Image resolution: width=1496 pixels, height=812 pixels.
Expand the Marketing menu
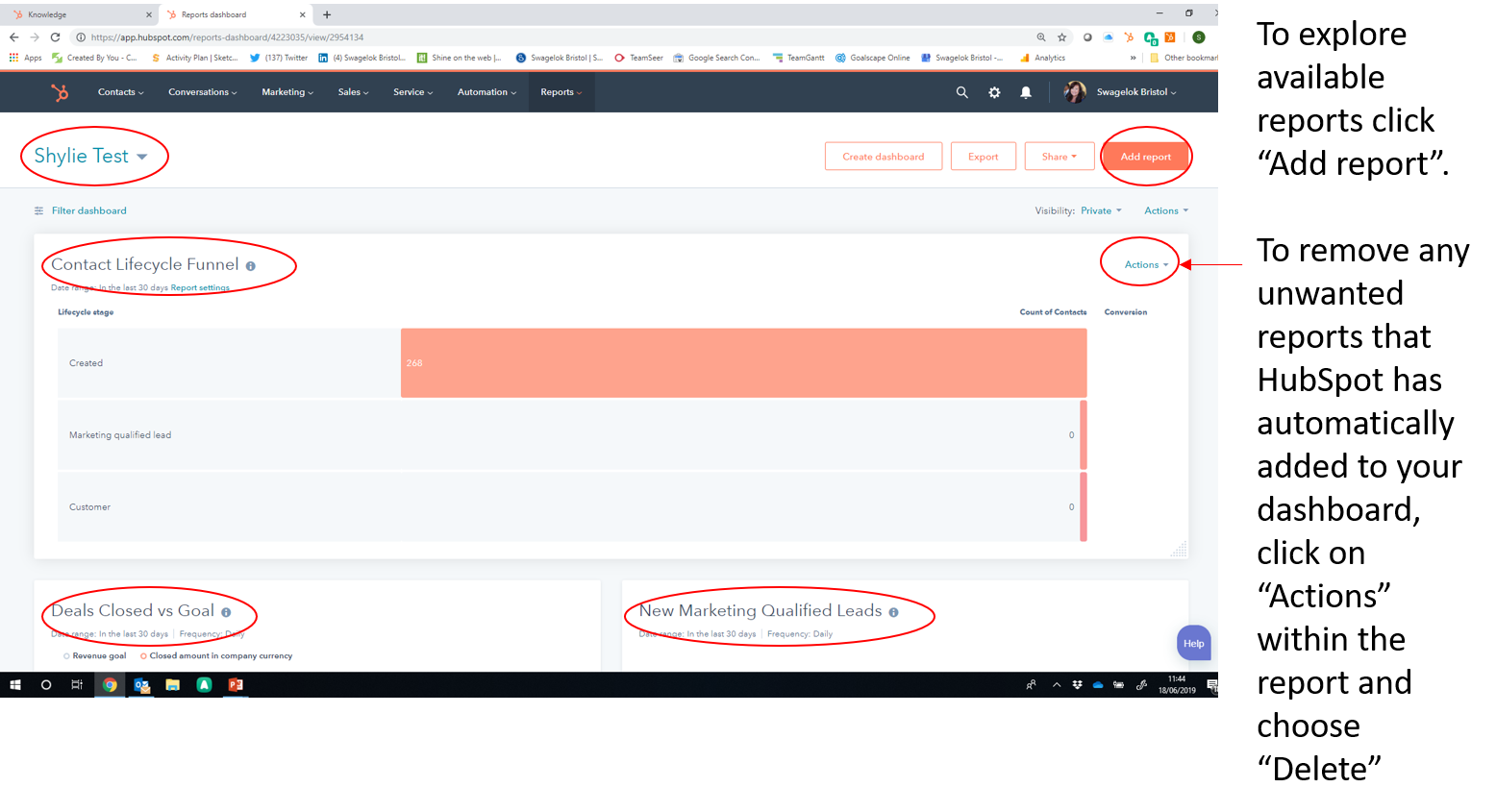click(287, 92)
